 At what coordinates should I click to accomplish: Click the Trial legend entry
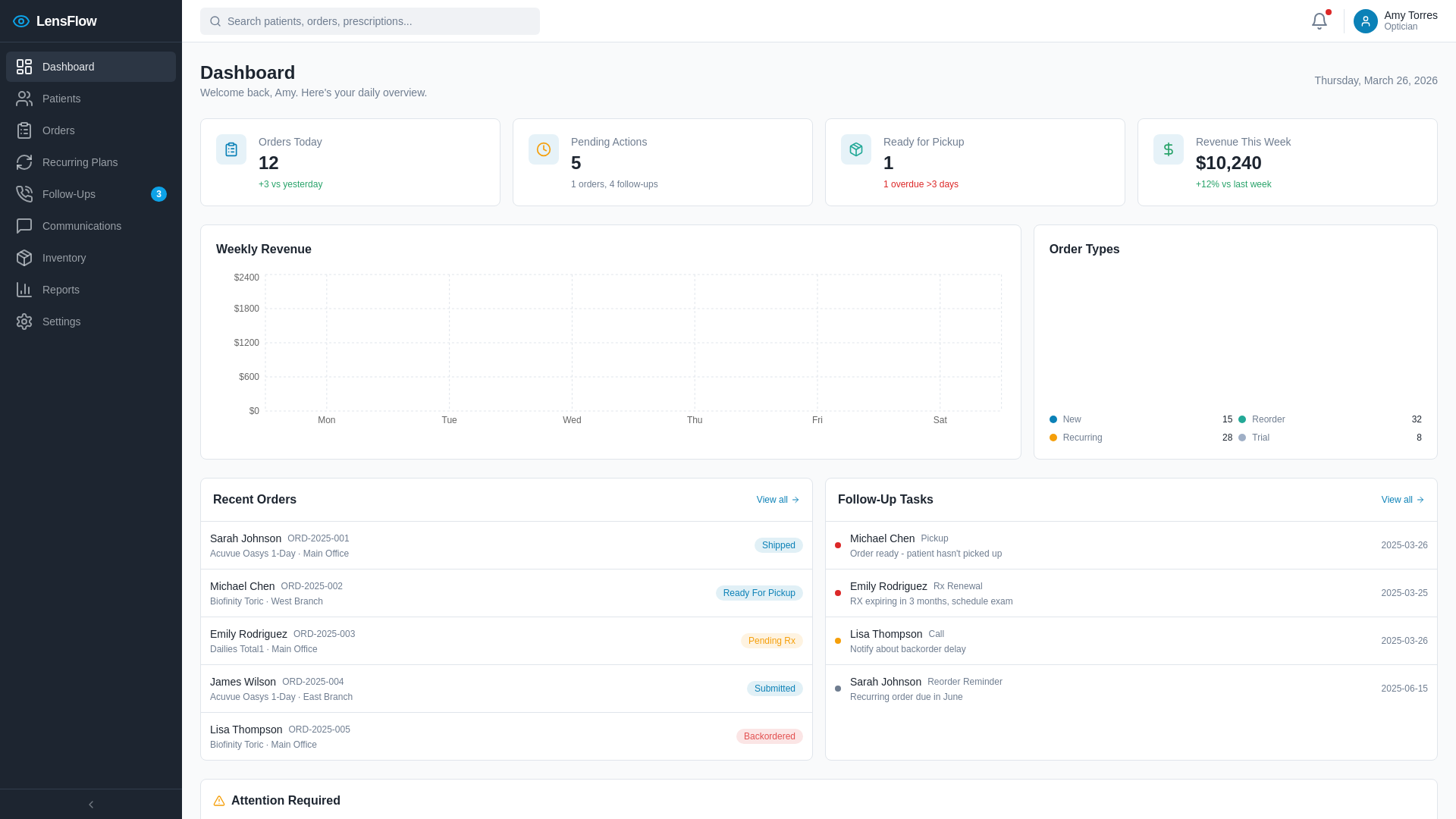[x=1330, y=438]
